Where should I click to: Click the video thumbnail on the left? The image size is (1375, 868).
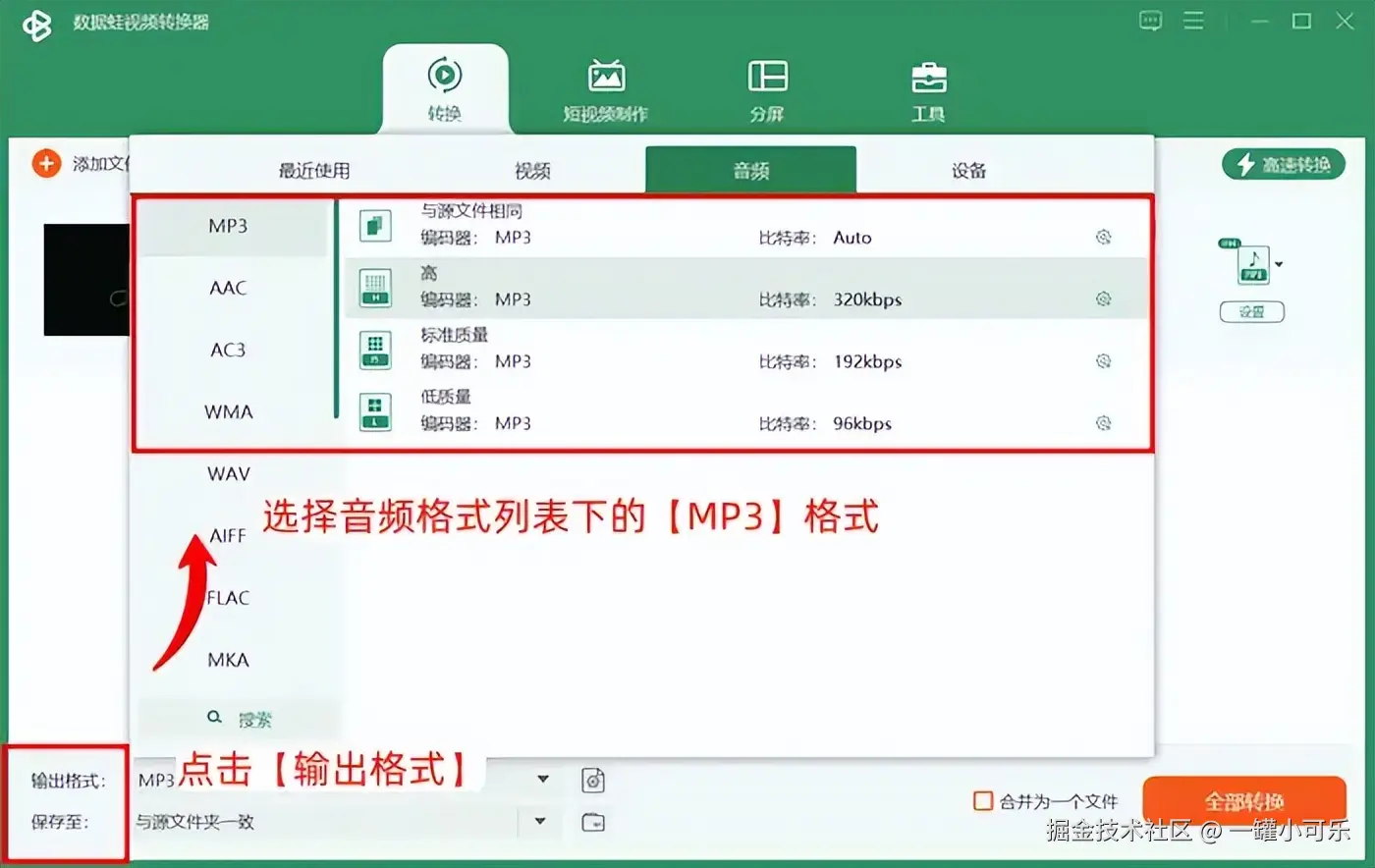pyautogui.click(x=86, y=280)
